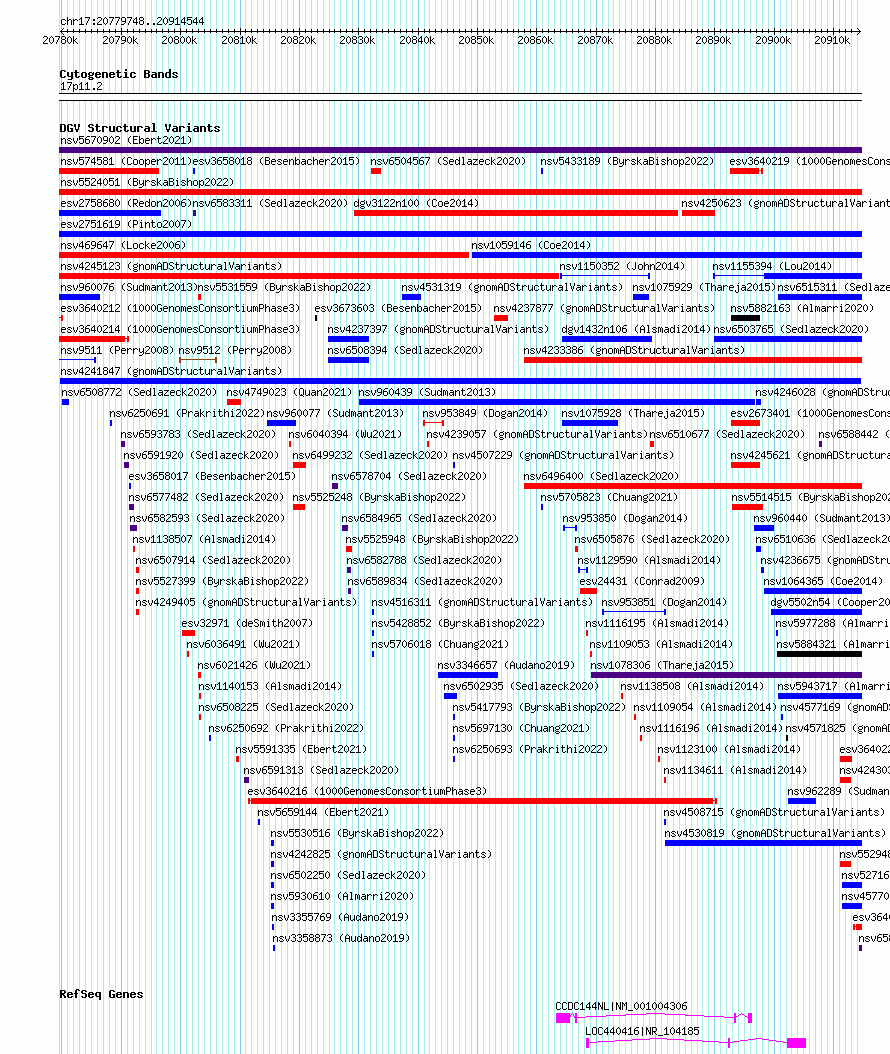The image size is (890, 1054).
Task: Open variant nsv5670902 (Ebert2021) label
Action: pos(126,140)
